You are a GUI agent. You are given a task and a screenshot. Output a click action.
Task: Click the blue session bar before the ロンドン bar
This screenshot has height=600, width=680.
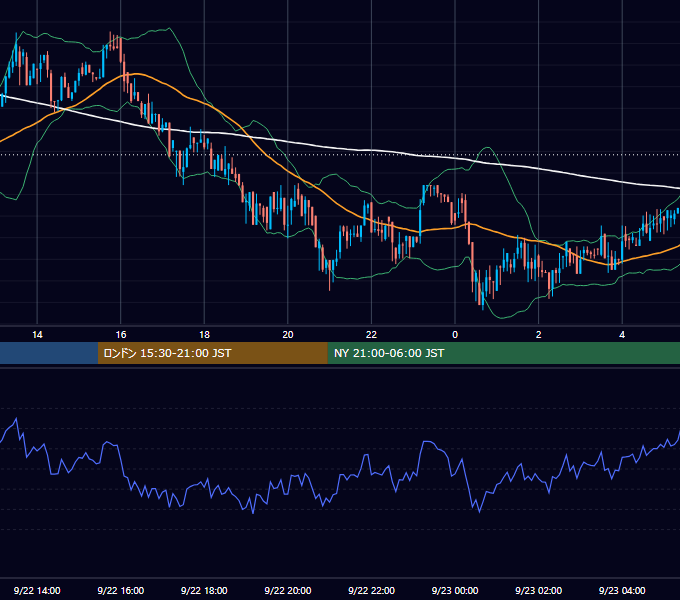click(49, 353)
